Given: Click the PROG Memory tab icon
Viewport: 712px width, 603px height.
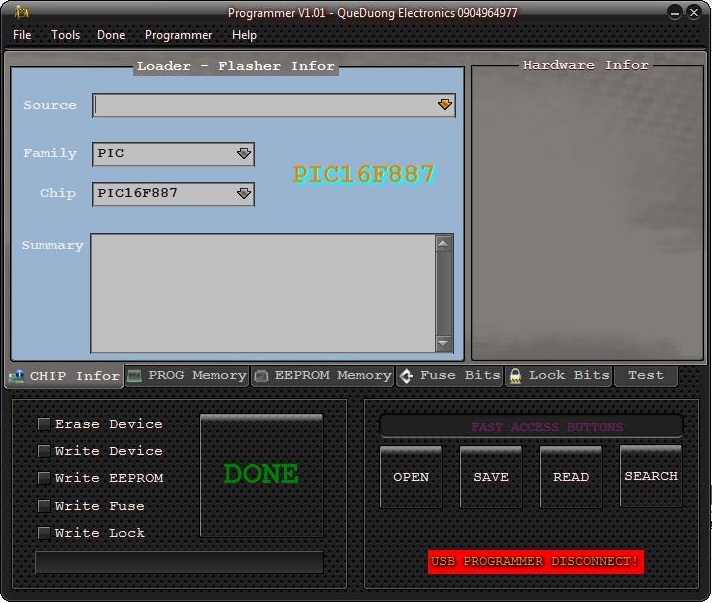Looking at the screenshot, I should click(x=134, y=376).
